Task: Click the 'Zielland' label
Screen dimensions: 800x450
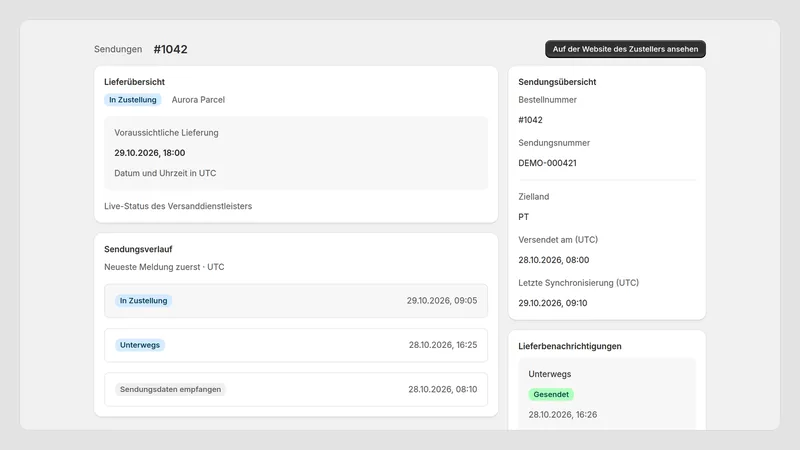Action: coord(534,196)
